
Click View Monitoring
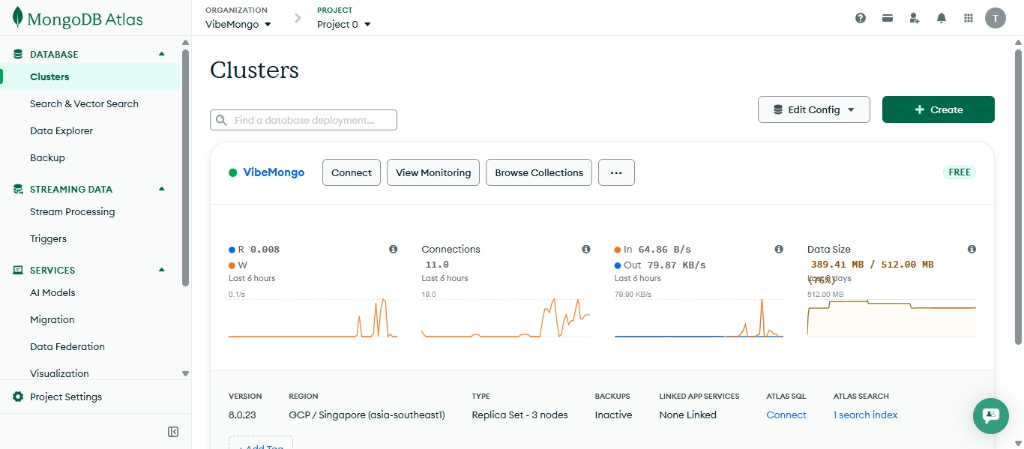[433, 173]
